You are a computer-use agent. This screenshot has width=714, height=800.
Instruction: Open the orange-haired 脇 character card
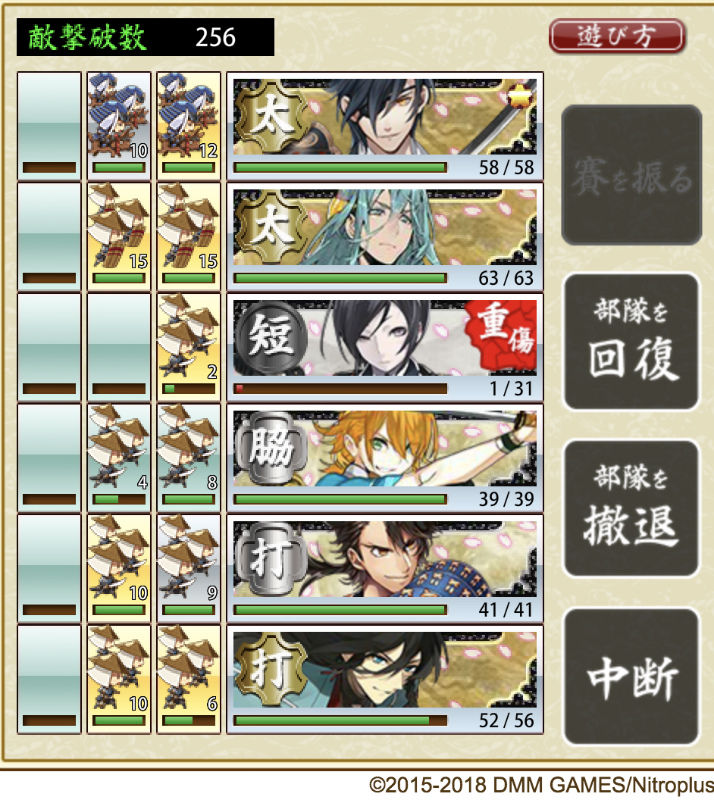click(x=385, y=458)
